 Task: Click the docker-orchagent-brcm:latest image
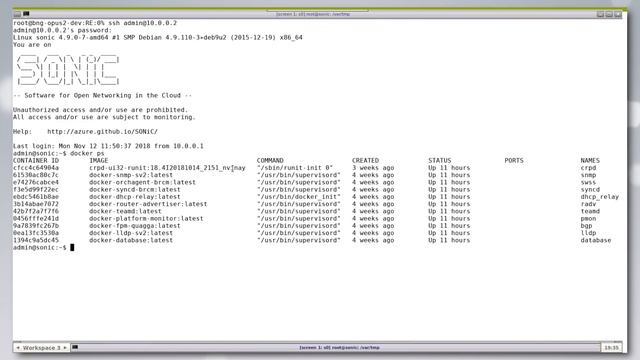(142, 182)
